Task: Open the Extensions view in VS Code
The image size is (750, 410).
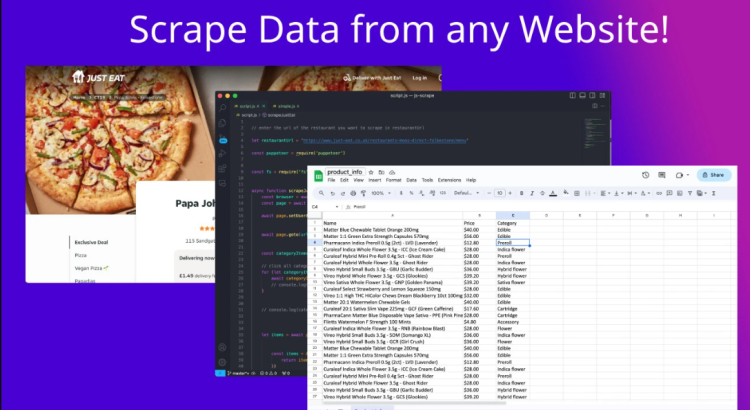Action: click(222, 168)
